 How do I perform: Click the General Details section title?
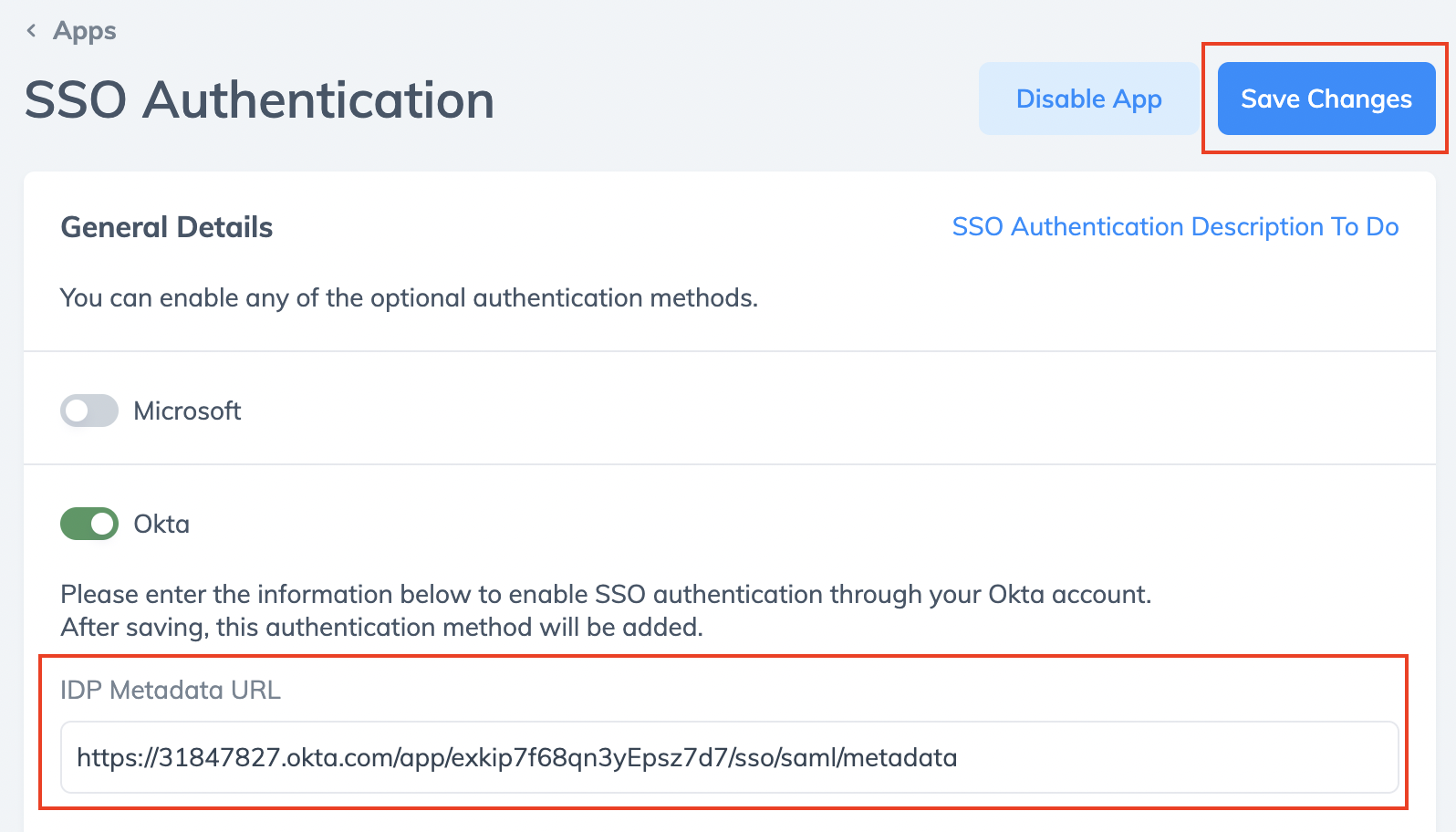coord(167,227)
